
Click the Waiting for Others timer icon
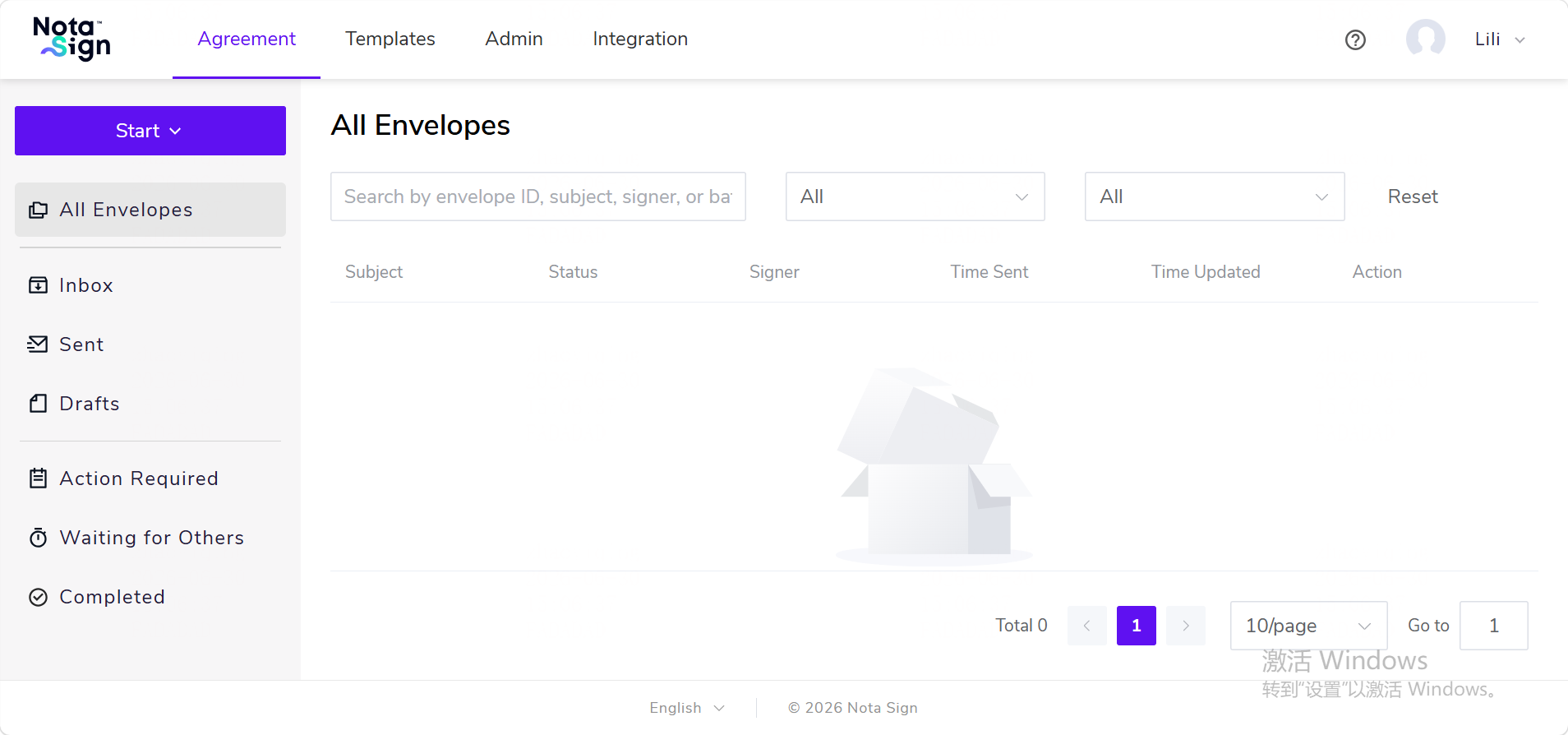(x=38, y=538)
